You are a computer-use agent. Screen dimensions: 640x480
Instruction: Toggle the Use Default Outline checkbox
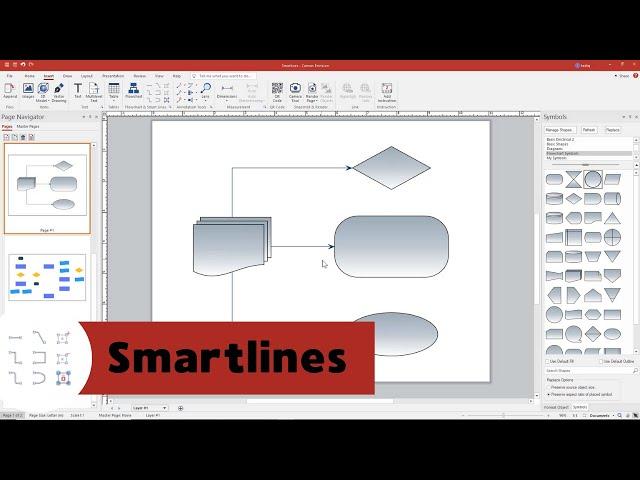point(601,361)
